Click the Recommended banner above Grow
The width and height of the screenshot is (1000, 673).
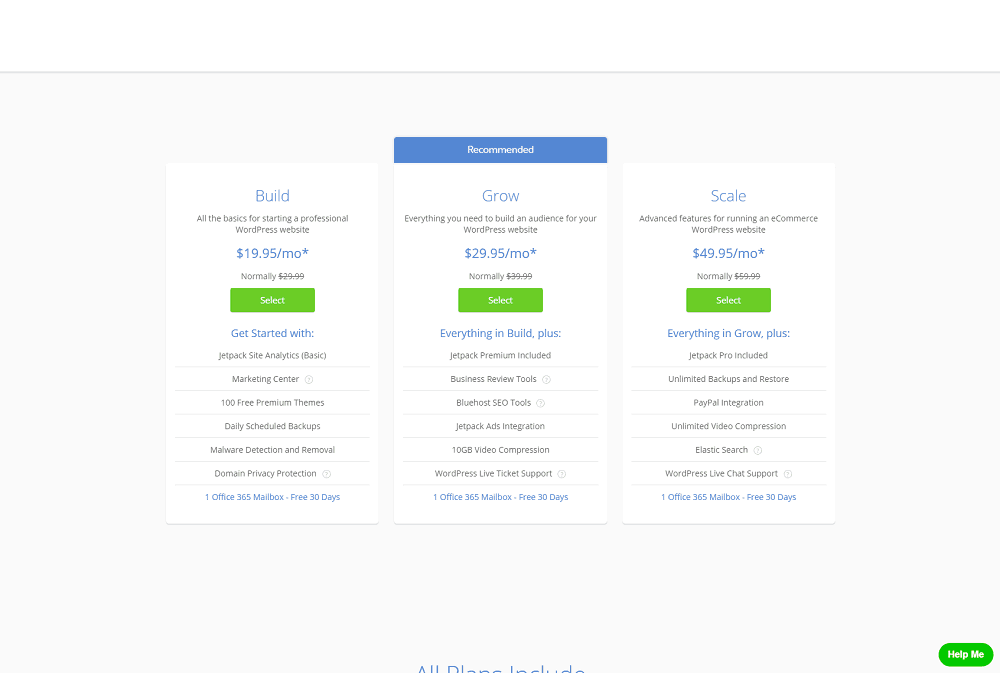tap(501, 150)
